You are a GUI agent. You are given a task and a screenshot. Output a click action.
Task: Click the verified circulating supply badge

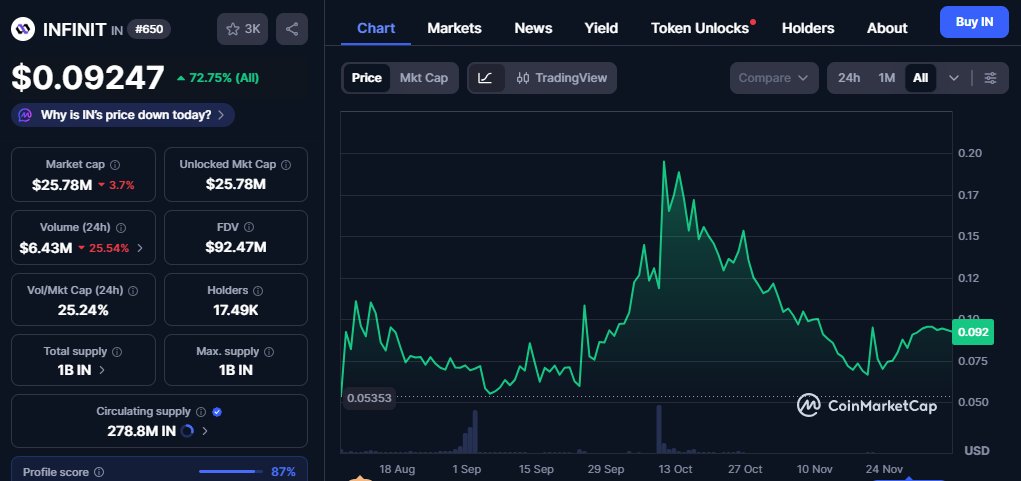tap(217, 412)
